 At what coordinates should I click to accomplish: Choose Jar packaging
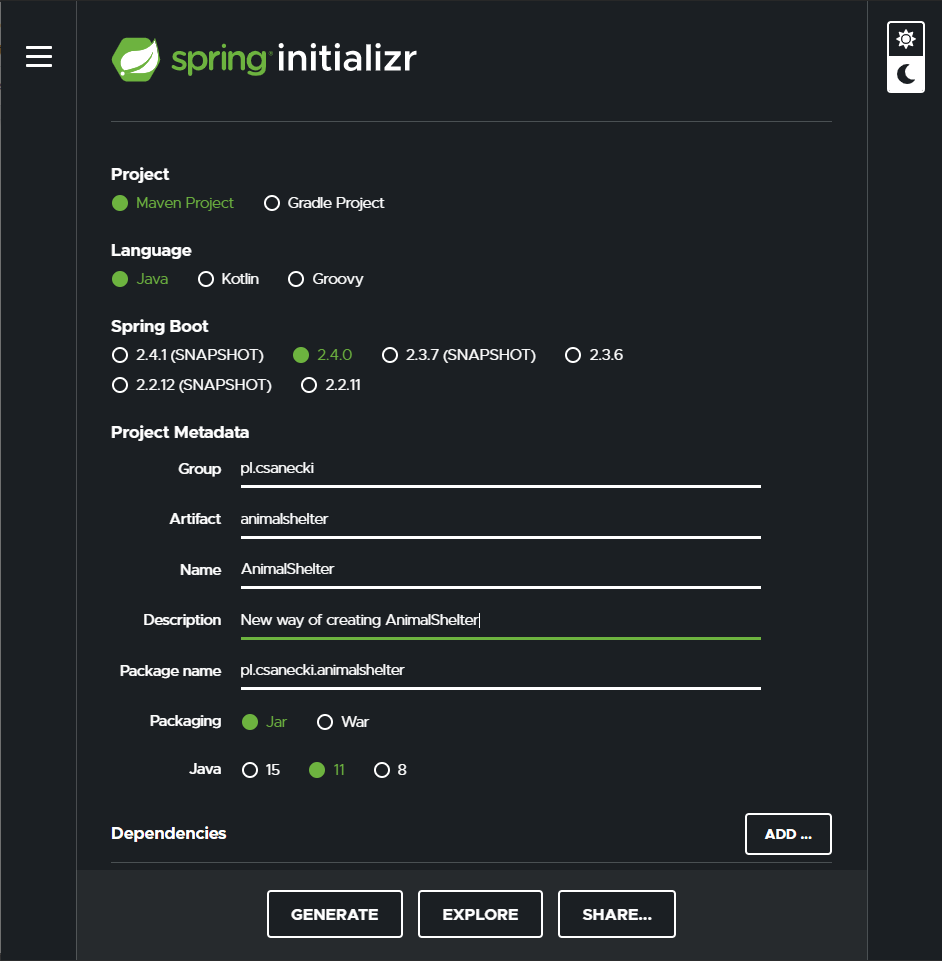point(265,722)
